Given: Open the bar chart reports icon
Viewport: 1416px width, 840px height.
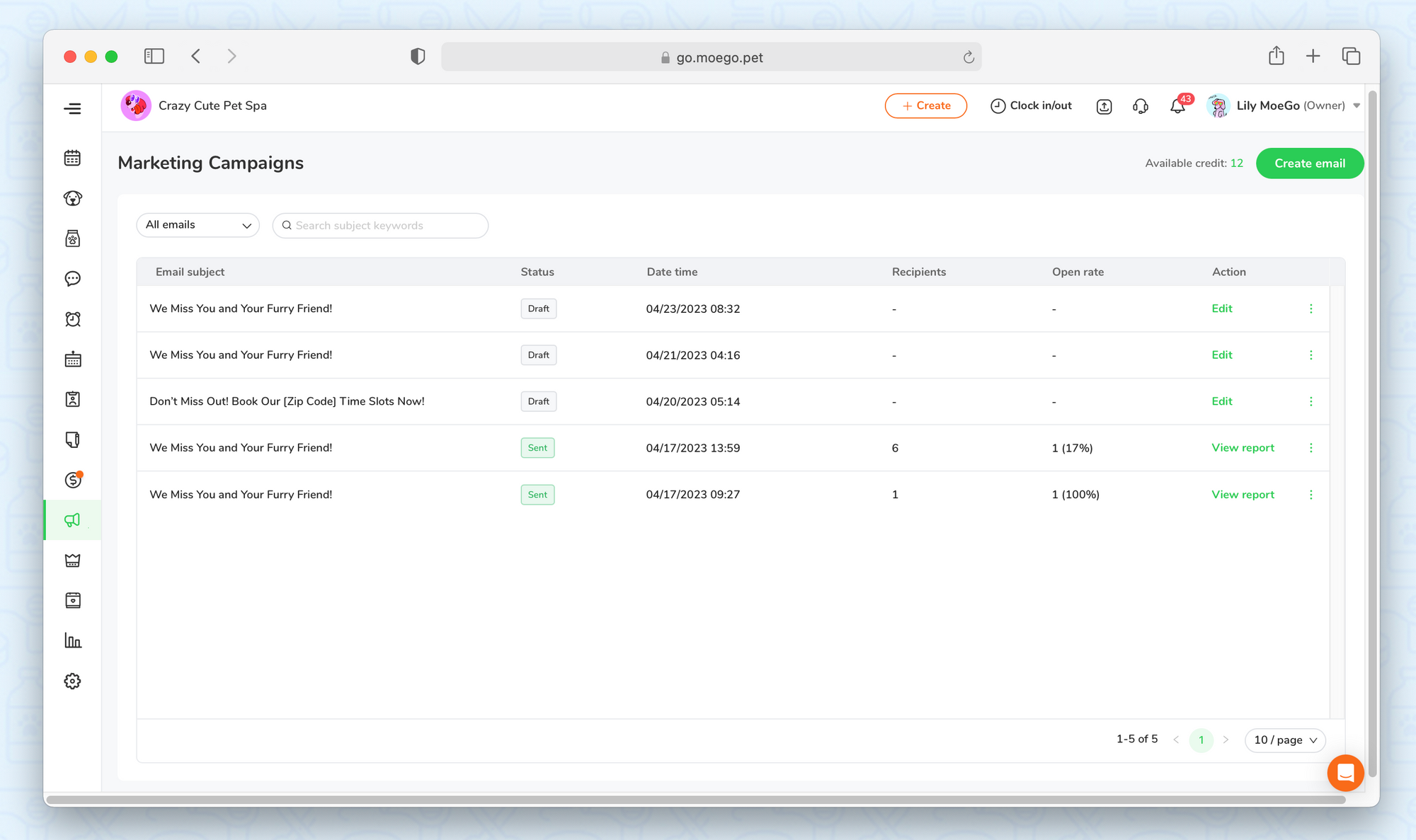Looking at the screenshot, I should coord(72,640).
